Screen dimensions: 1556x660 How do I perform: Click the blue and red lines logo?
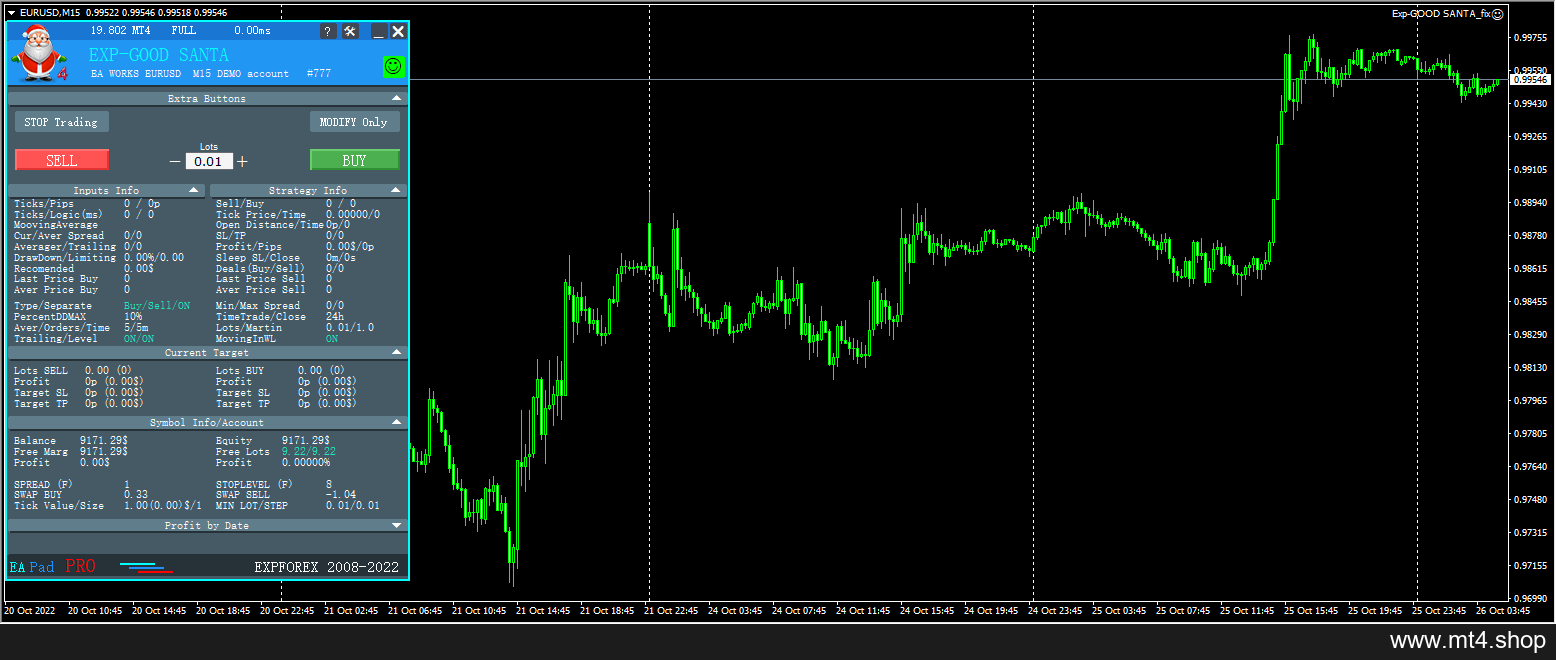click(x=146, y=568)
